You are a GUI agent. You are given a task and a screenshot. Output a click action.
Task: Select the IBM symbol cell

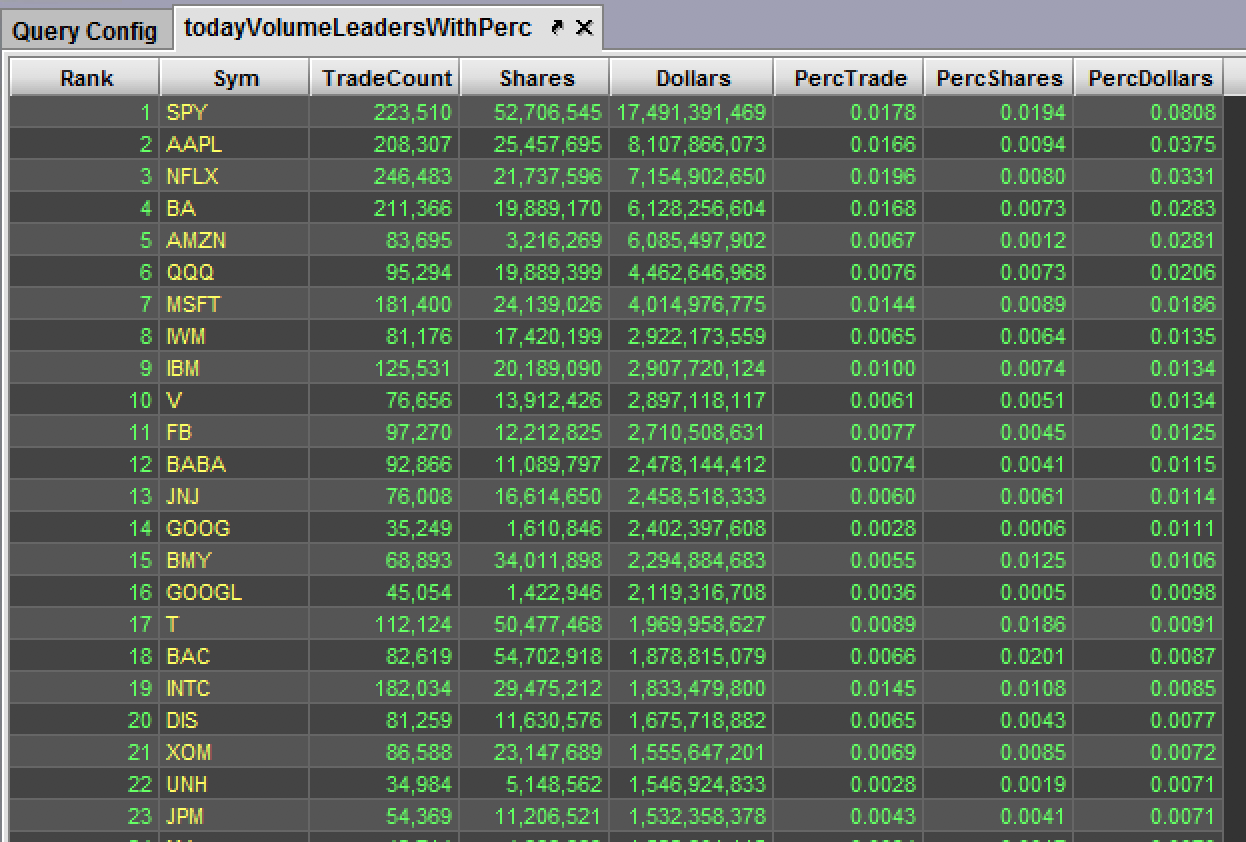[235, 368]
